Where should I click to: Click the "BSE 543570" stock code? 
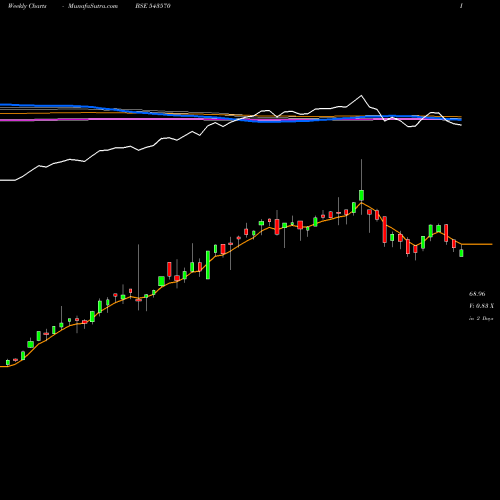coord(153,6)
